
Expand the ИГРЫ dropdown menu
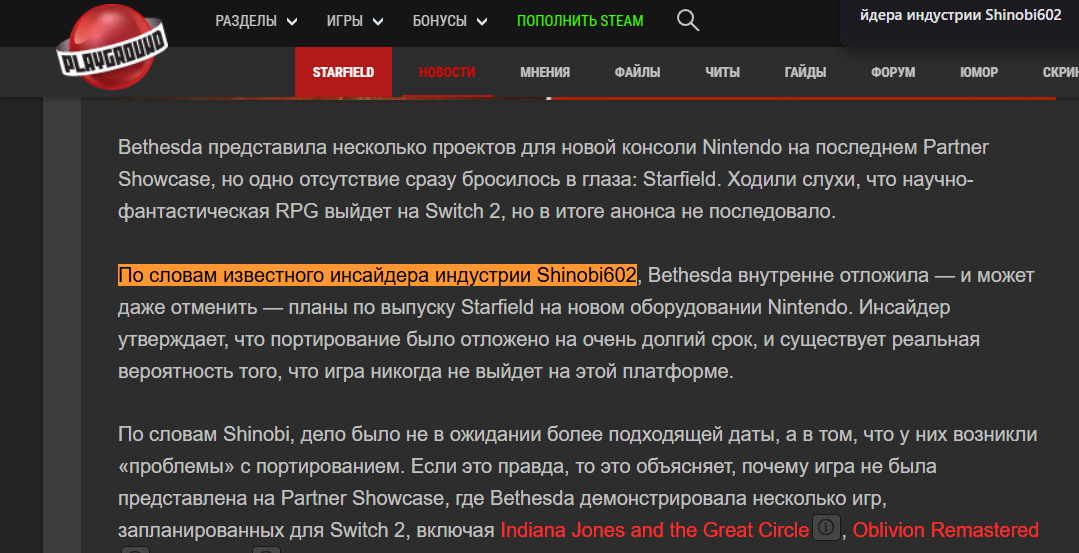pos(354,21)
